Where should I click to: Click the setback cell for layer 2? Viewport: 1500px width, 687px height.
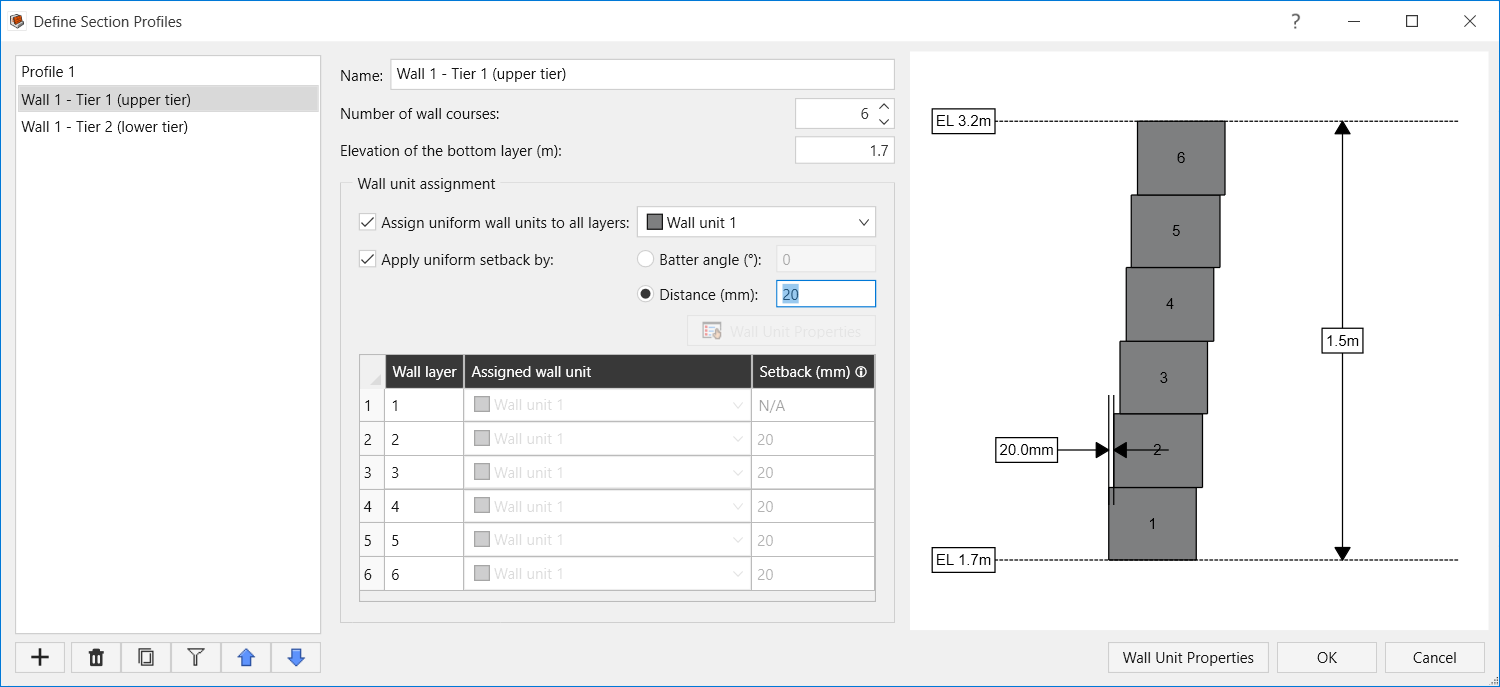(813, 439)
